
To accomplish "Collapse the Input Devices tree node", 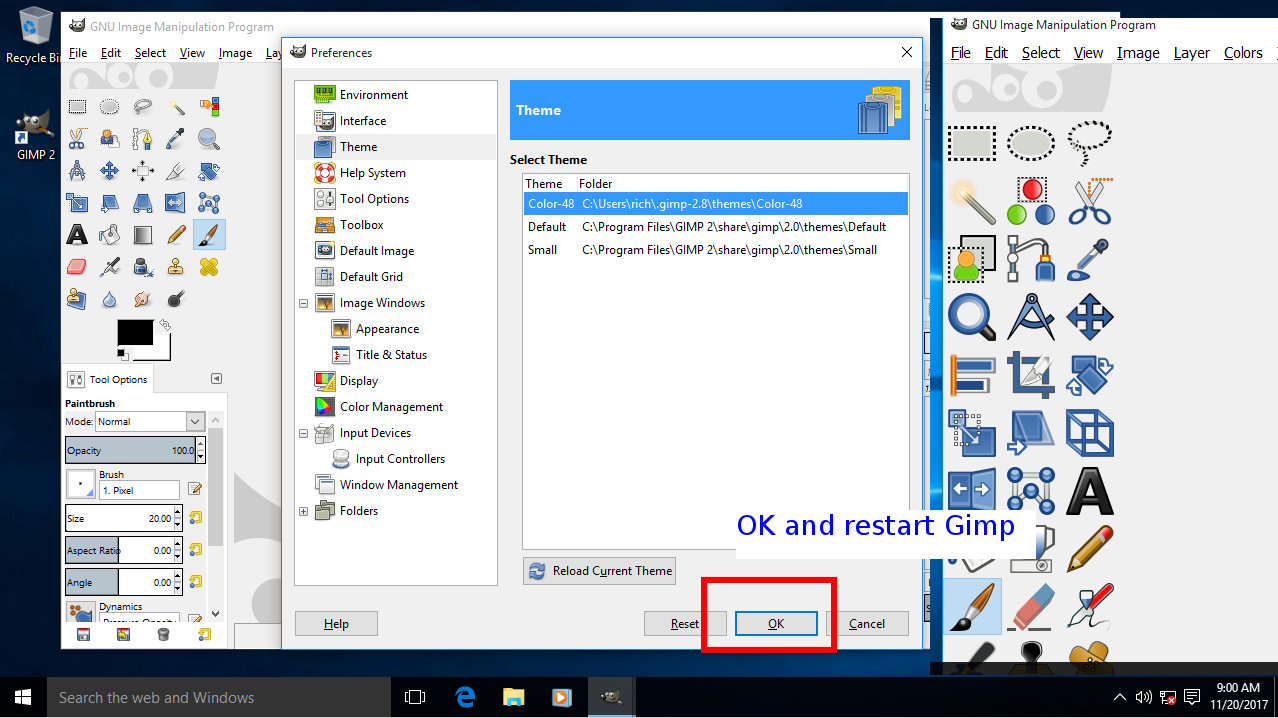I will tap(303, 433).
